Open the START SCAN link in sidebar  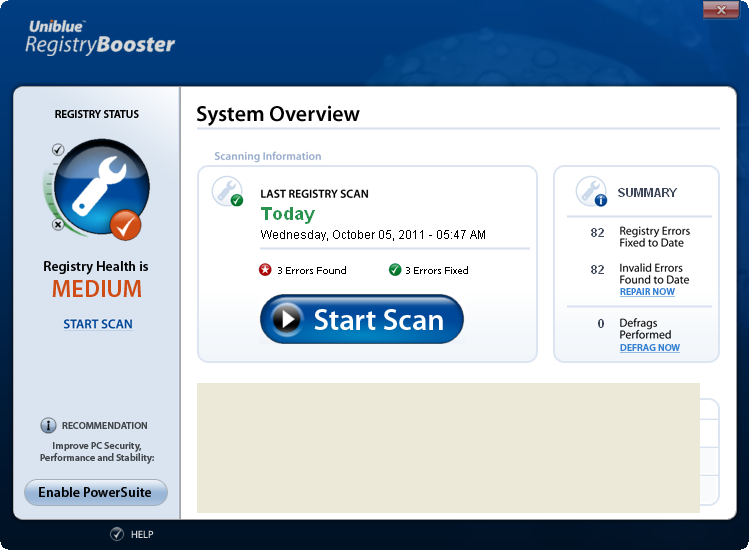[x=98, y=324]
